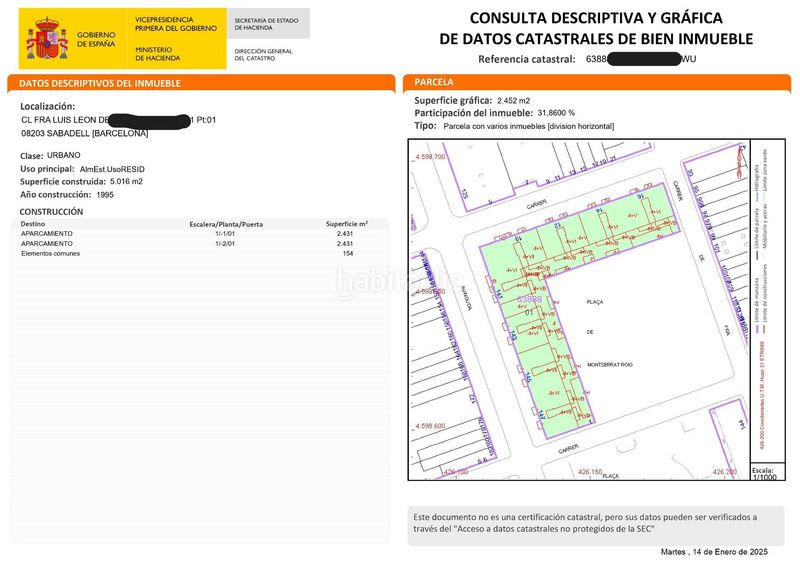The width and height of the screenshot is (800, 565).
Task: Select 'DIRECCIÓN GENERAL DEL CATASTRO' text
Action: pyautogui.click(x=263, y=55)
